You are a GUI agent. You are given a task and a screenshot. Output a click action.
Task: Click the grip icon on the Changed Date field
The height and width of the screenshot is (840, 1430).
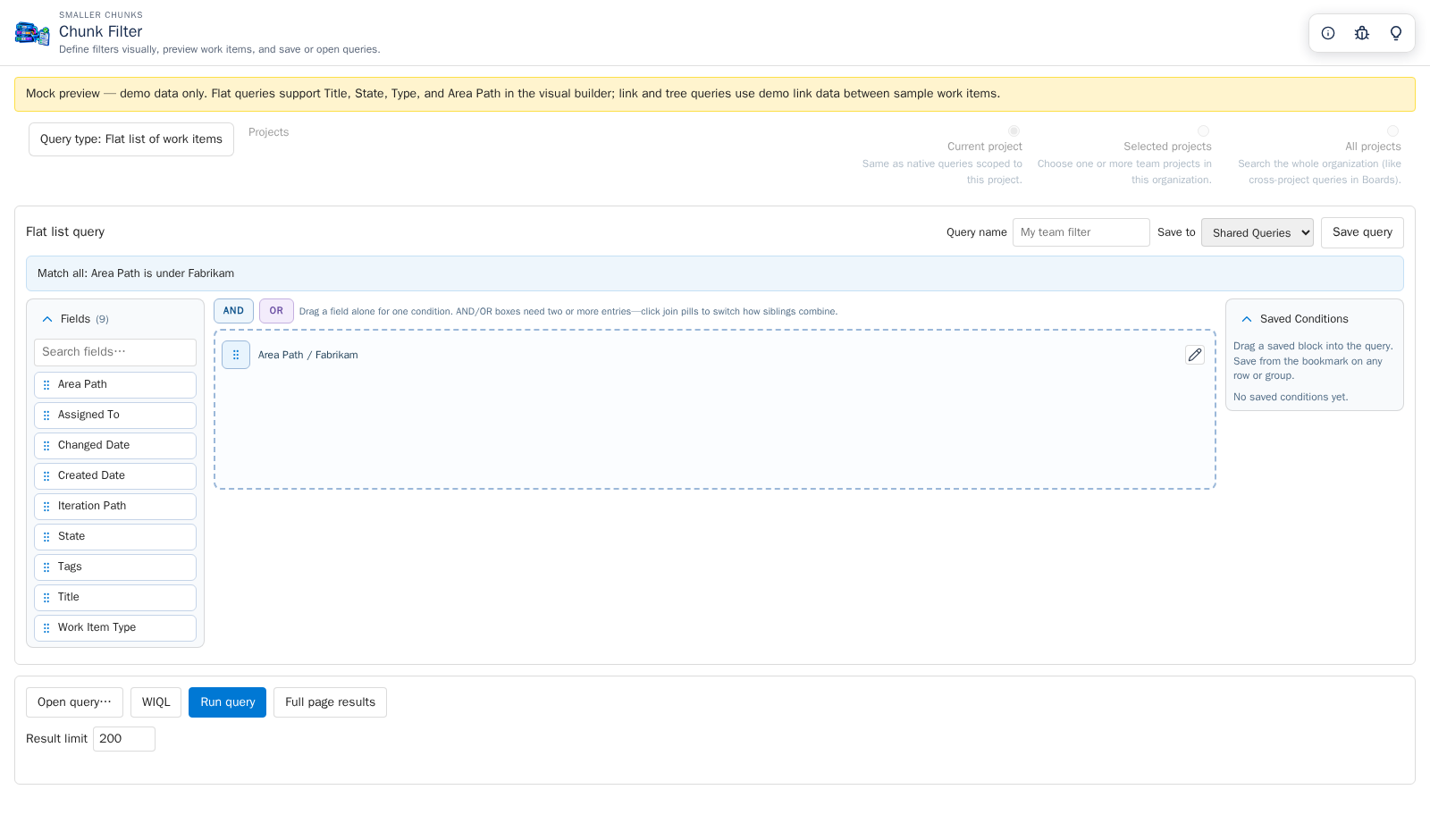tap(46, 446)
